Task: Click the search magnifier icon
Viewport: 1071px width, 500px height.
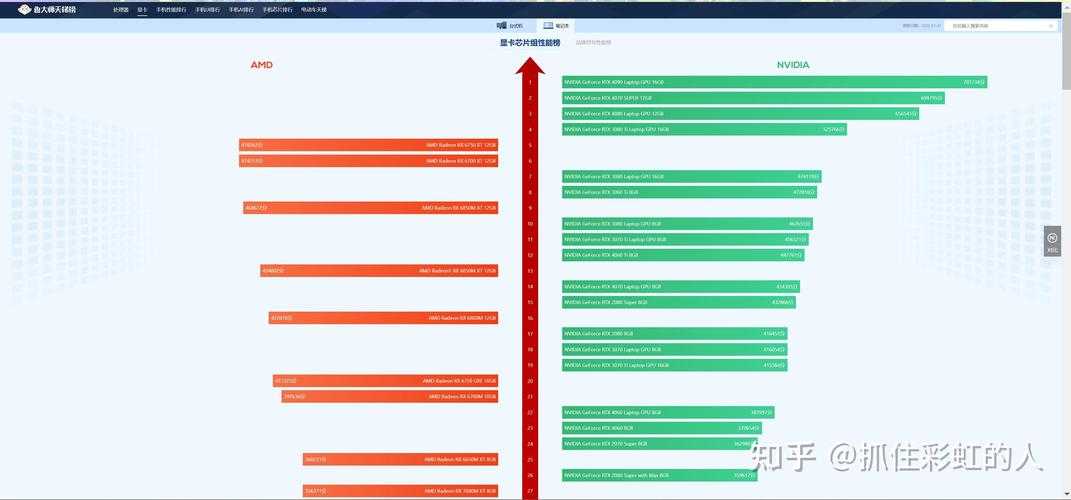Action: [1051, 26]
